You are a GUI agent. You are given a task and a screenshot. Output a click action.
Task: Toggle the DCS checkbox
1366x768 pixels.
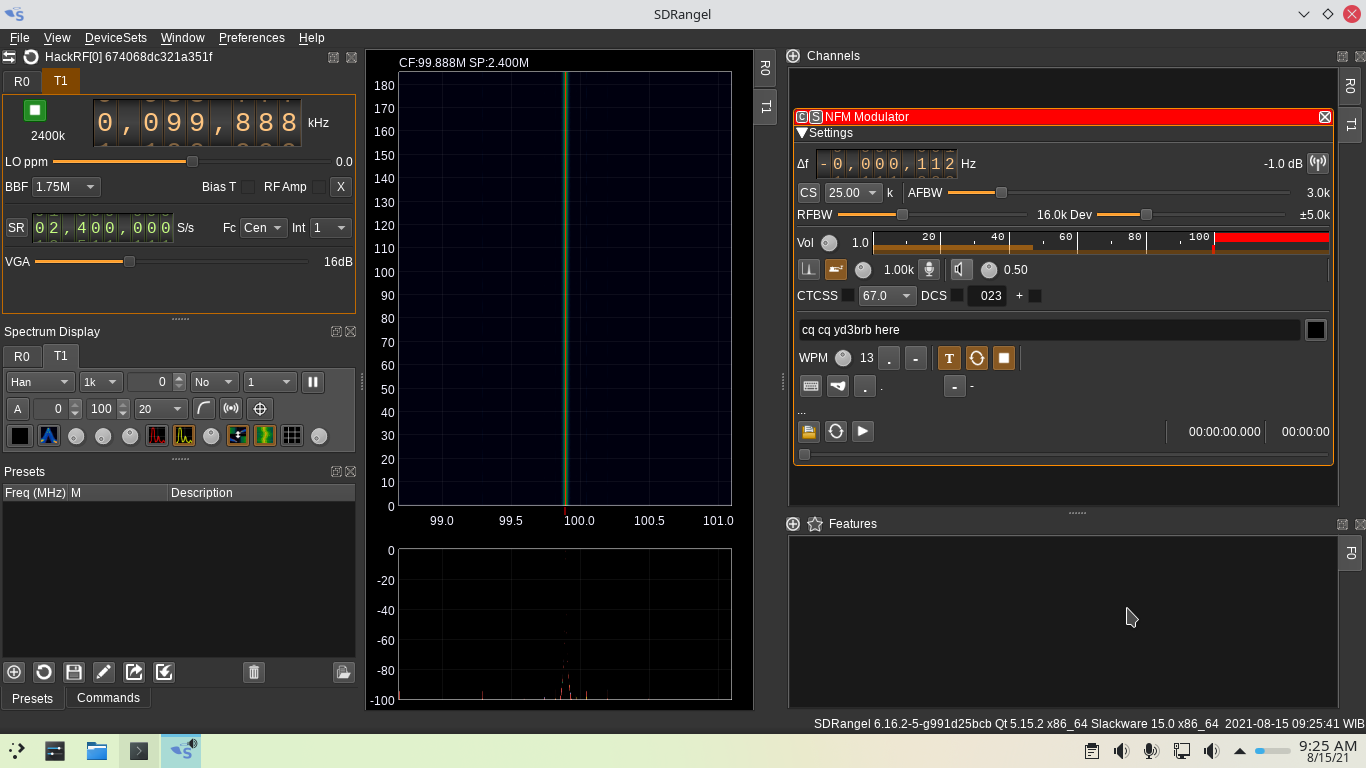(x=957, y=296)
